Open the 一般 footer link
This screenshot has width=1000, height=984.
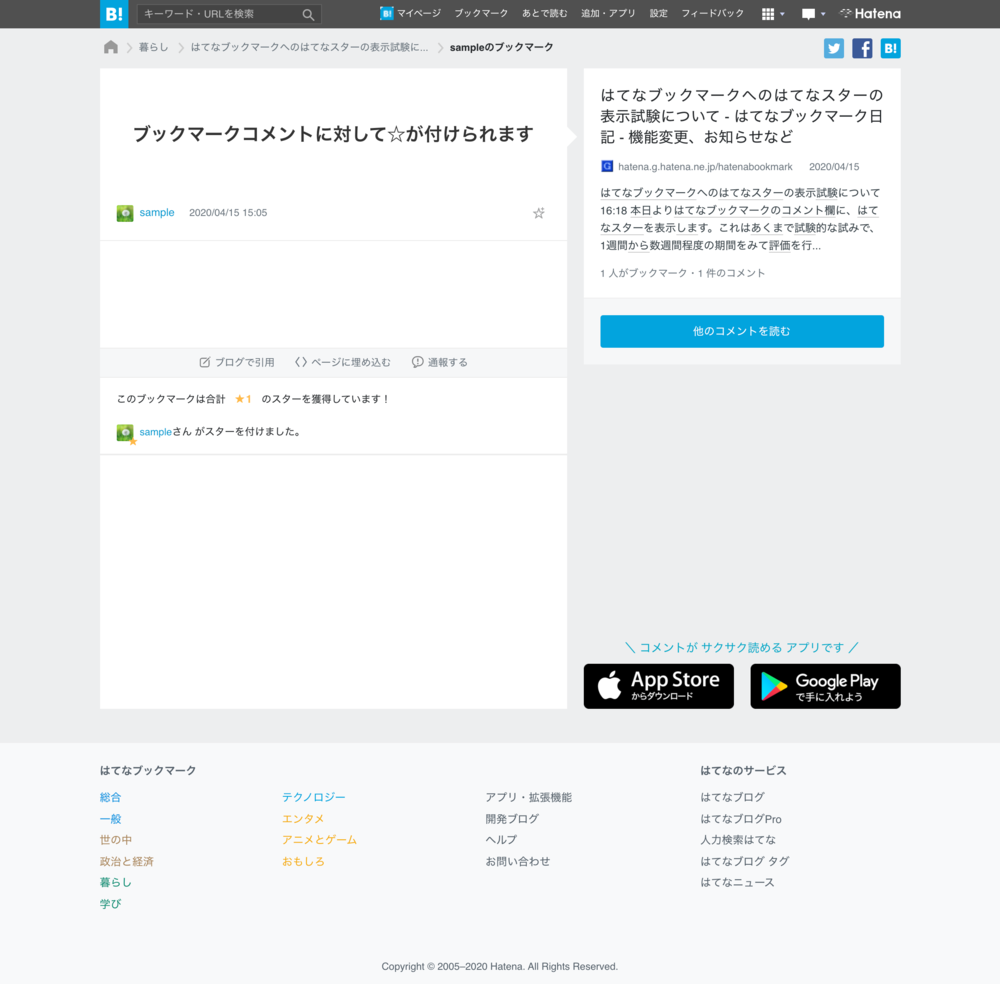coord(110,819)
